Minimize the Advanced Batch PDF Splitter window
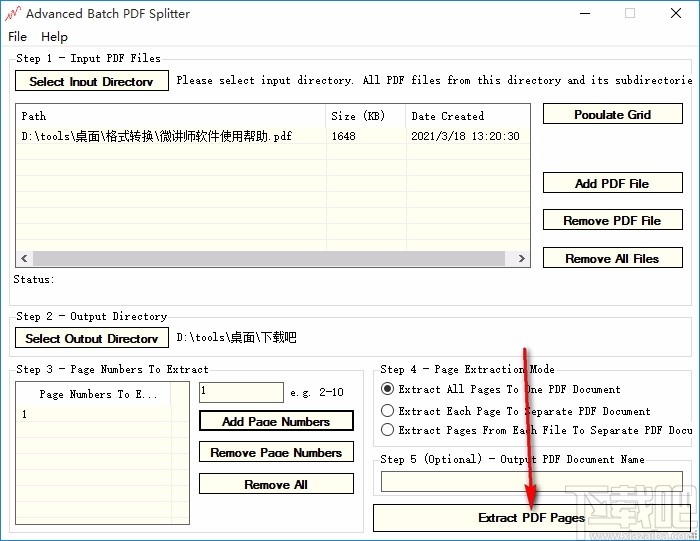Image resolution: width=700 pixels, height=541 pixels. click(x=585, y=13)
